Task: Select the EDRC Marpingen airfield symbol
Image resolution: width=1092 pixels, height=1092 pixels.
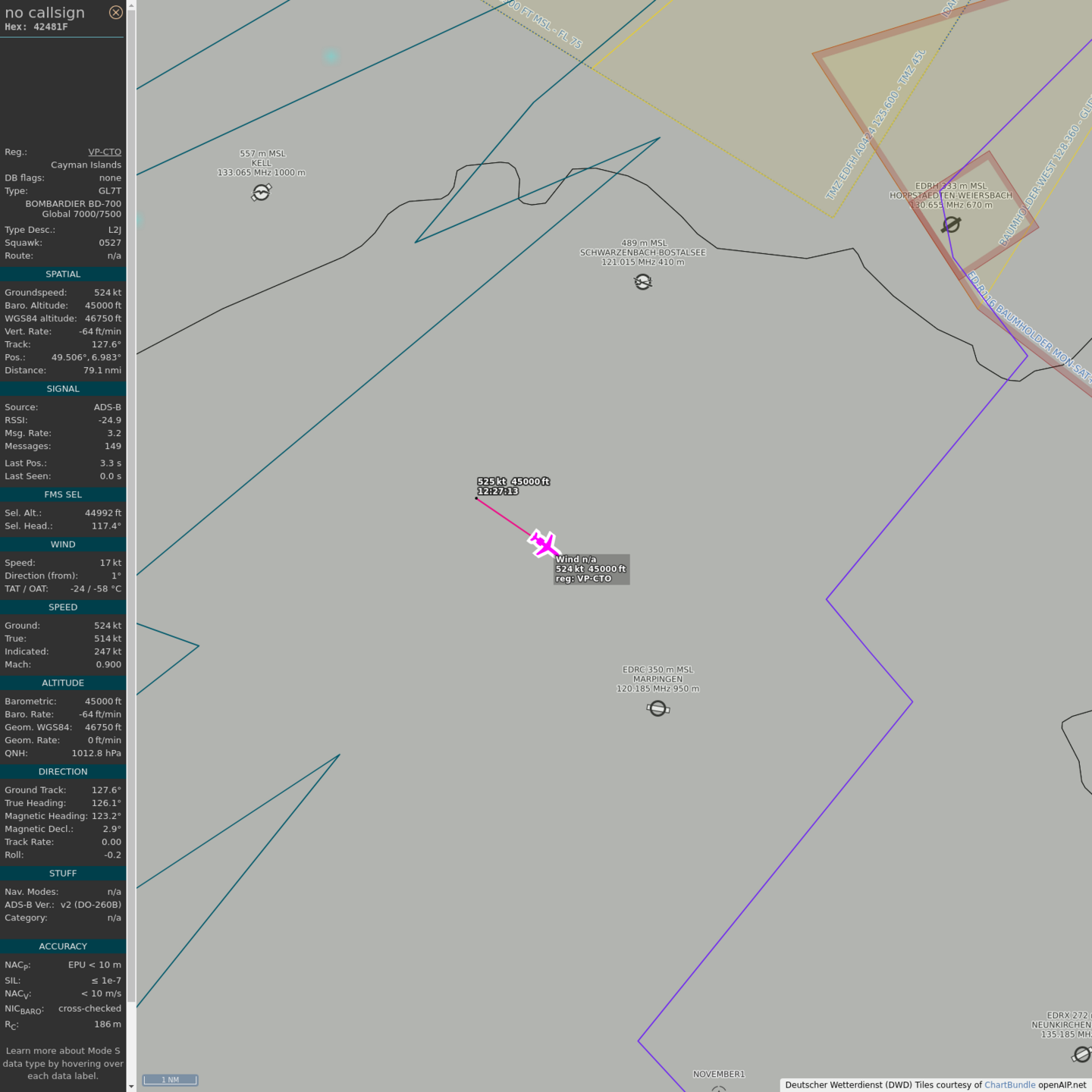Action: pyautogui.click(x=657, y=708)
